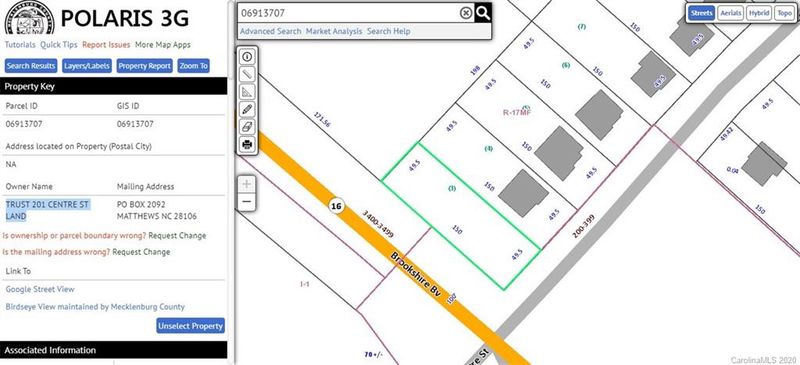
Task: Select the identify info tool icon
Action: point(247,57)
